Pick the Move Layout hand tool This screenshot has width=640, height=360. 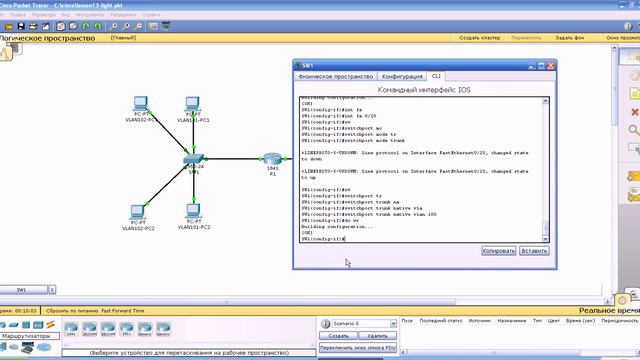click(x=634, y=76)
